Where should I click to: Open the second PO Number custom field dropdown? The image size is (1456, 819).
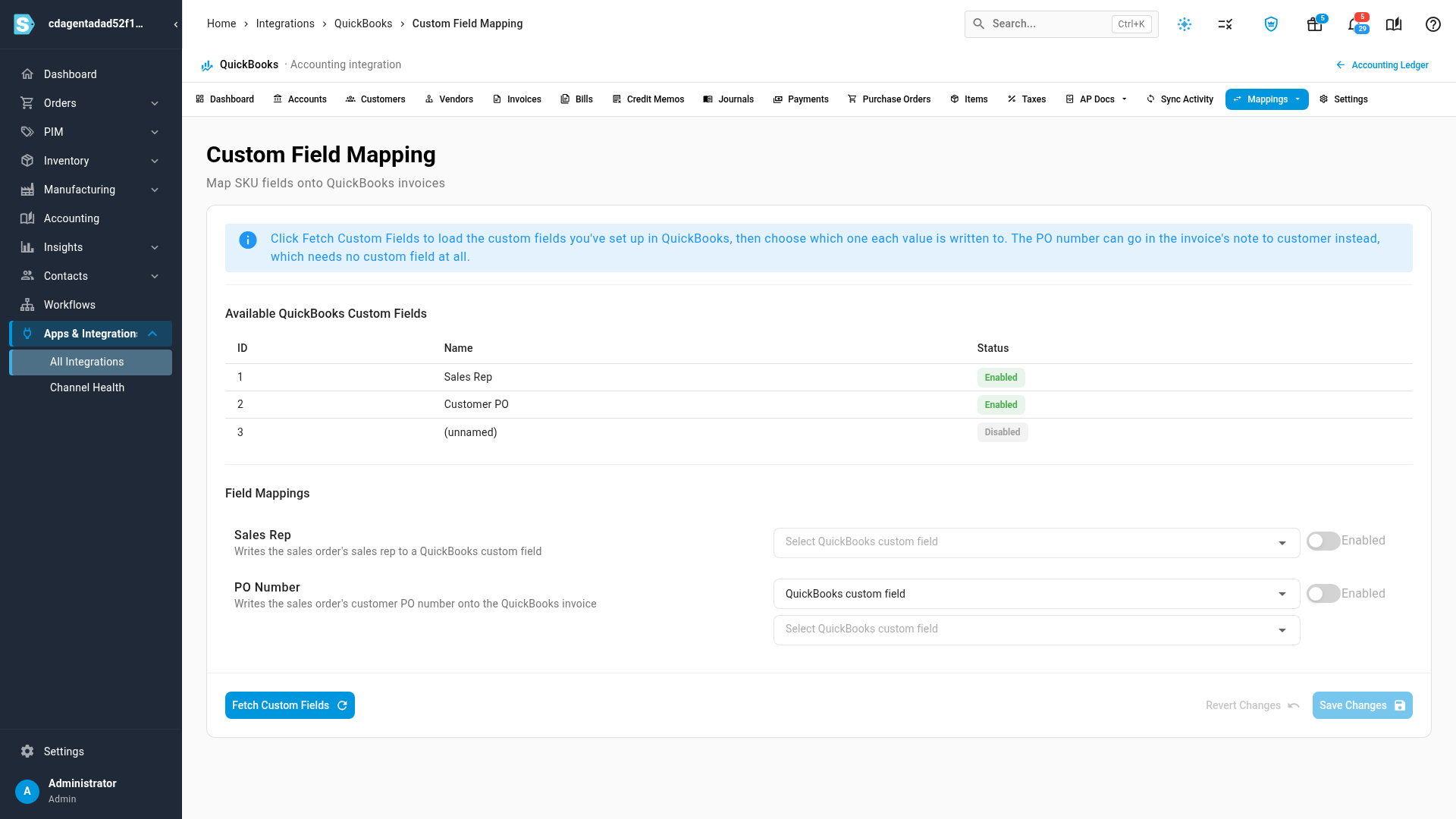tap(1037, 630)
